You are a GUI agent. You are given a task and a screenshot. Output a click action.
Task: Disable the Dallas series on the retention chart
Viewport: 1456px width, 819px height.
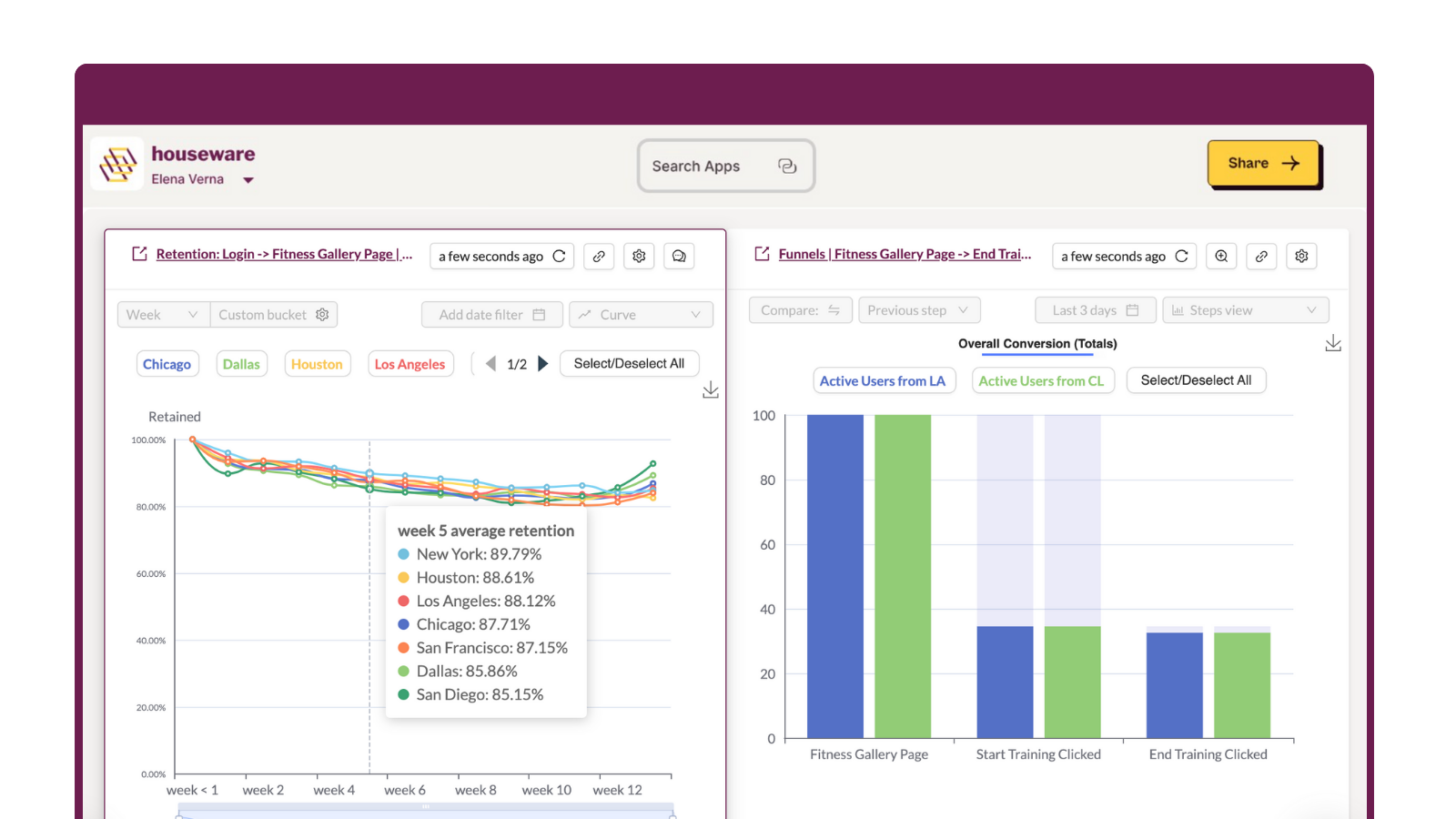(241, 363)
